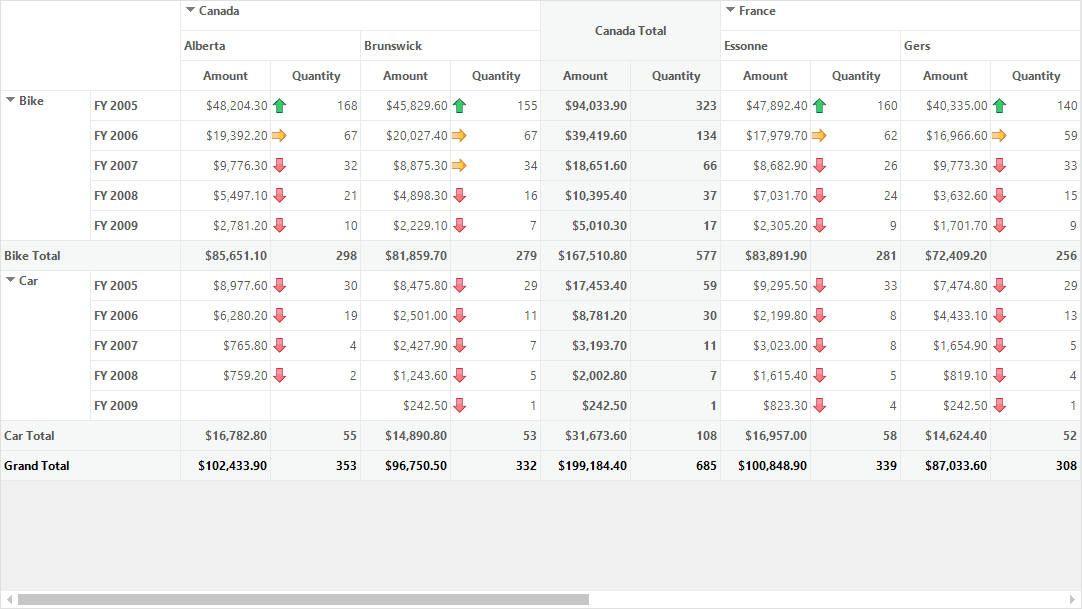Select the Bike Total row header
The image size is (1082, 609).
[90, 256]
